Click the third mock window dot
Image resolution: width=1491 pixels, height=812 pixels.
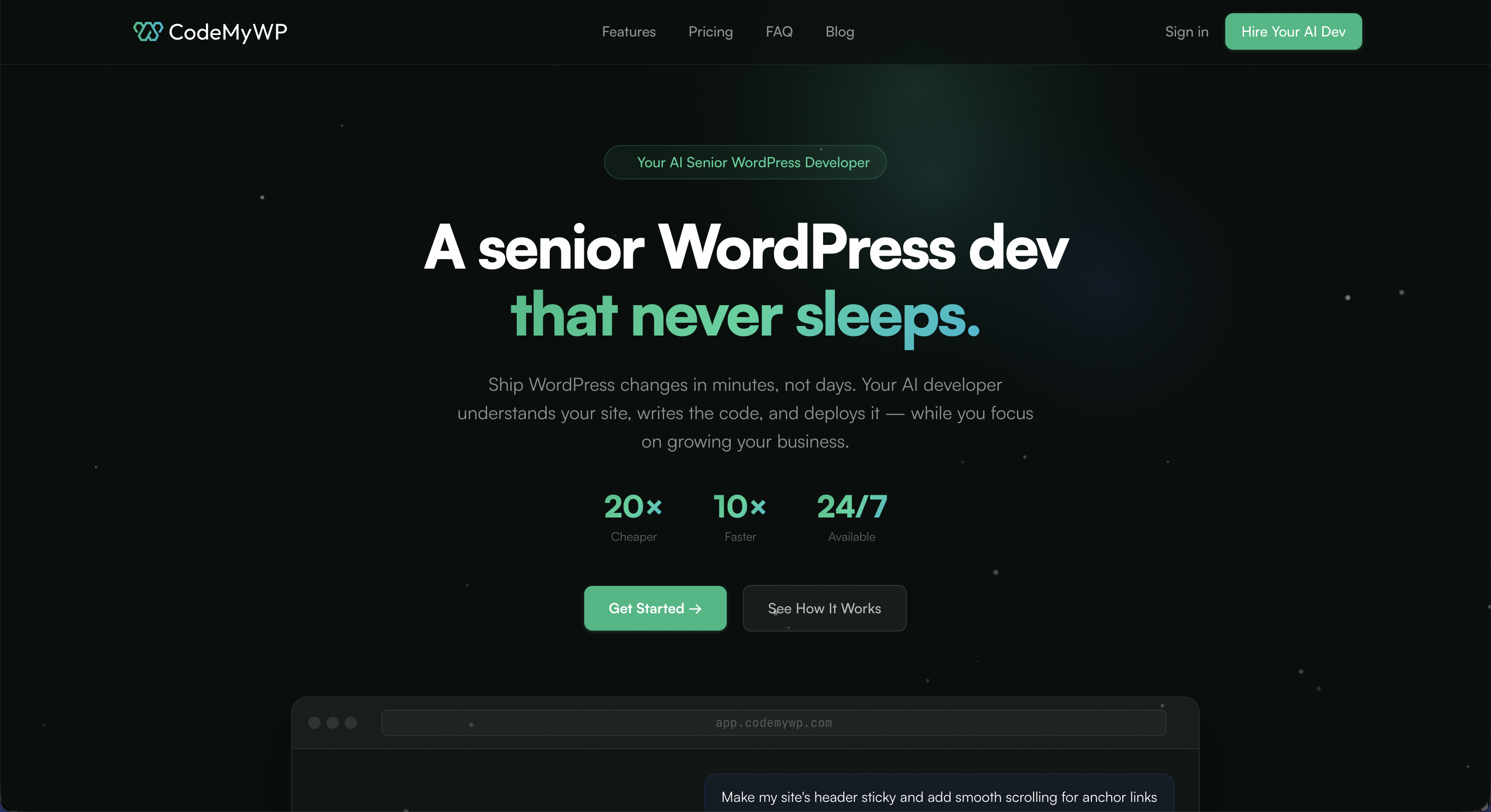pos(351,722)
